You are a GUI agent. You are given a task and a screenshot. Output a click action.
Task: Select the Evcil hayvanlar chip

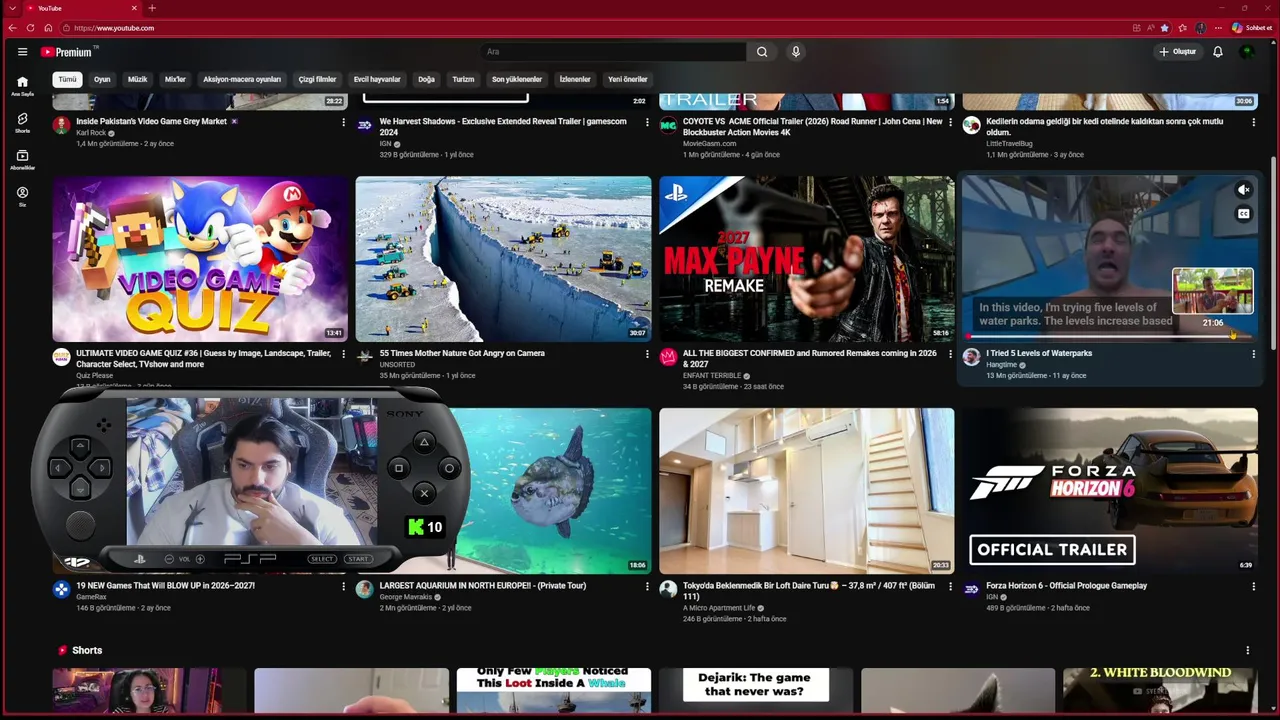[x=377, y=79]
